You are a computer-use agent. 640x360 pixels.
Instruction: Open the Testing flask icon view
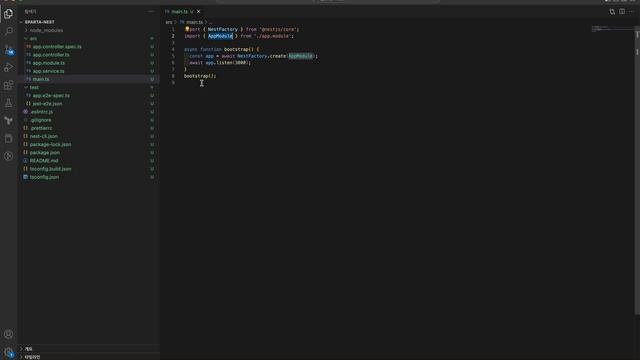tap(8, 103)
